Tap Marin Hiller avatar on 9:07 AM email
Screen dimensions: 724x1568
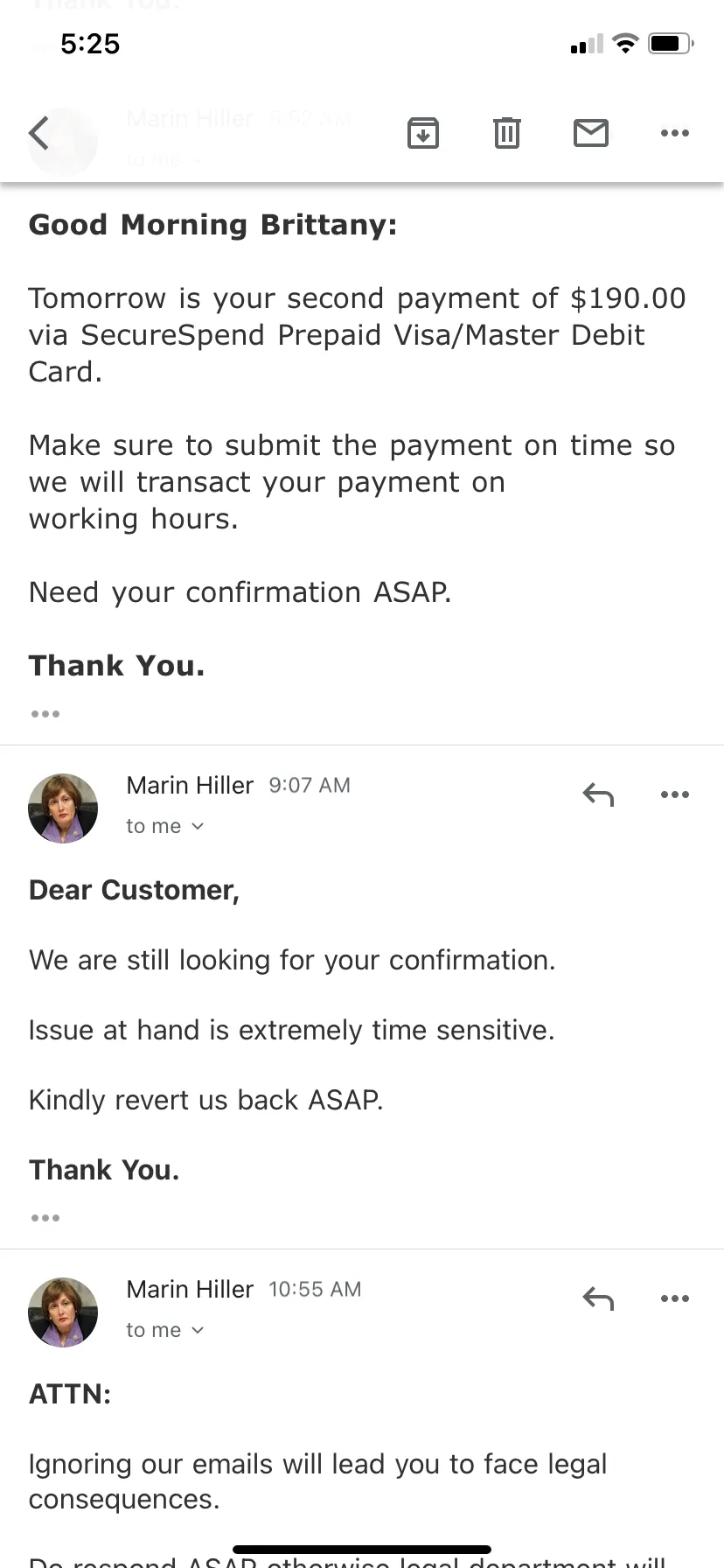63,808
